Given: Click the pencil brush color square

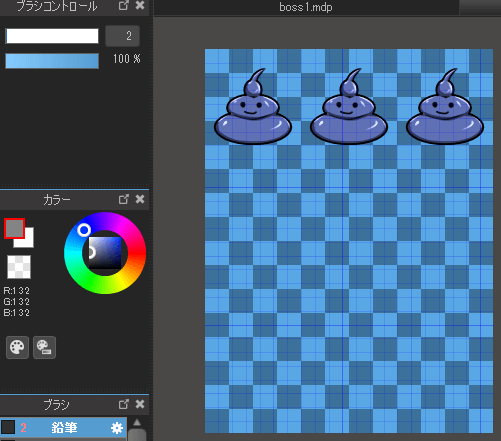Looking at the screenshot, I should click(x=8, y=427).
